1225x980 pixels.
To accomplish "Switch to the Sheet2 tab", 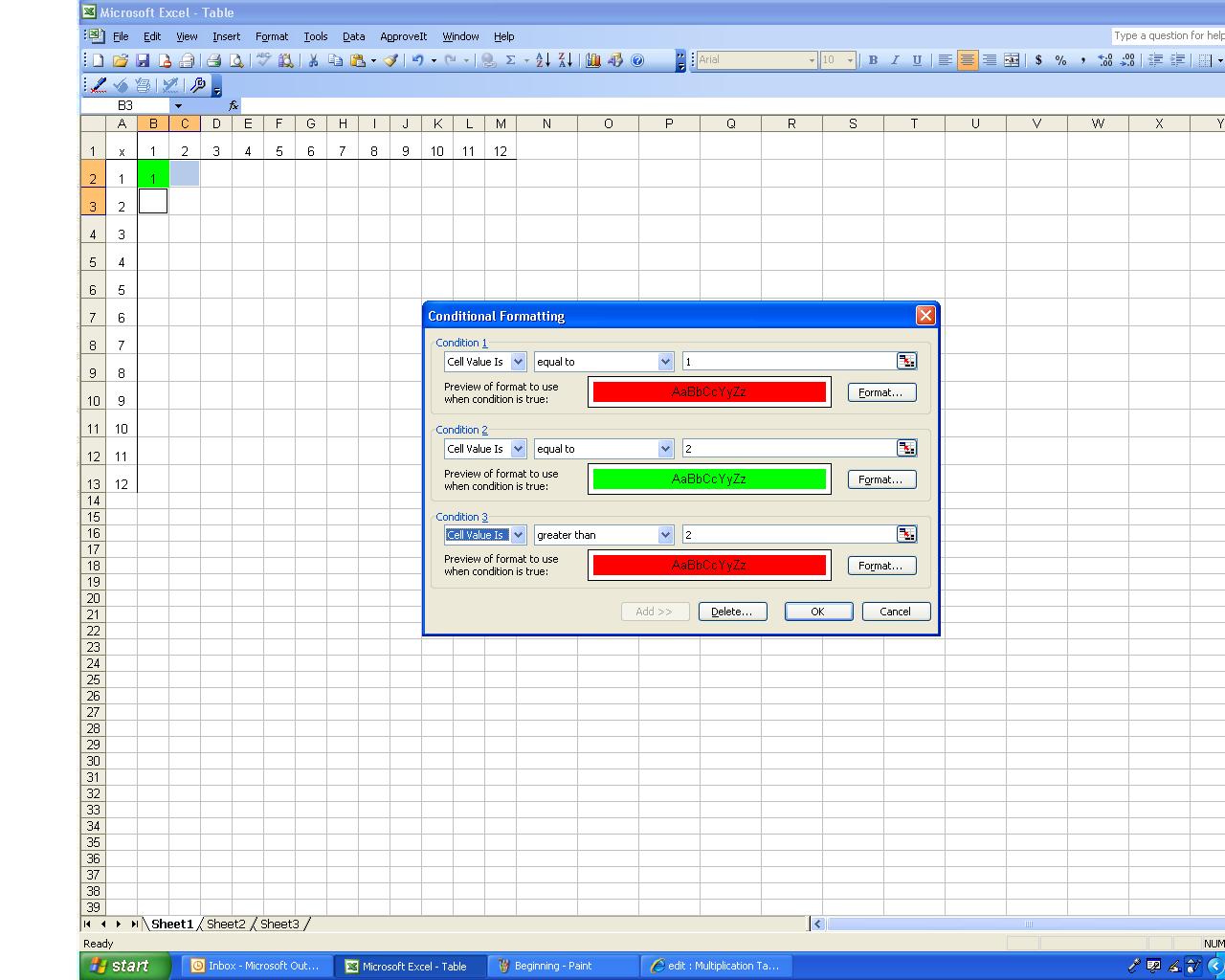I will coord(226,924).
